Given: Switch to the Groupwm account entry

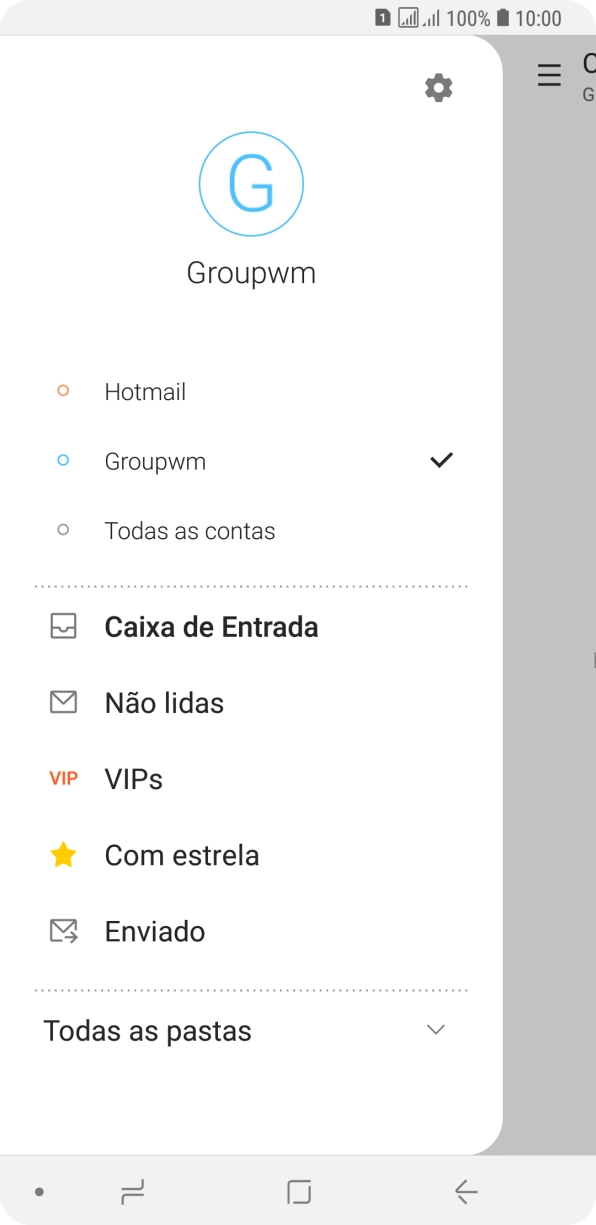Looking at the screenshot, I should tap(155, 460).
